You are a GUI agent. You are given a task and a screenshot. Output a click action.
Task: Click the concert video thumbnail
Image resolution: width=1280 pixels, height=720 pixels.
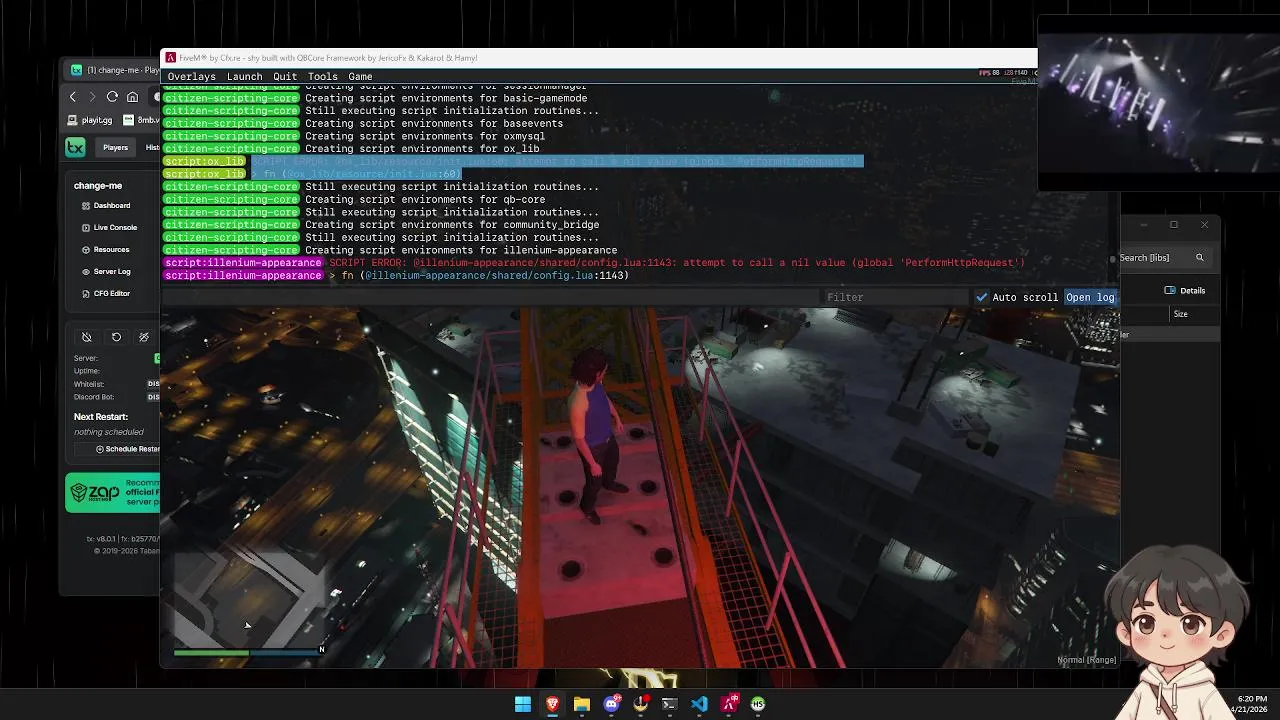point(1158,103)
